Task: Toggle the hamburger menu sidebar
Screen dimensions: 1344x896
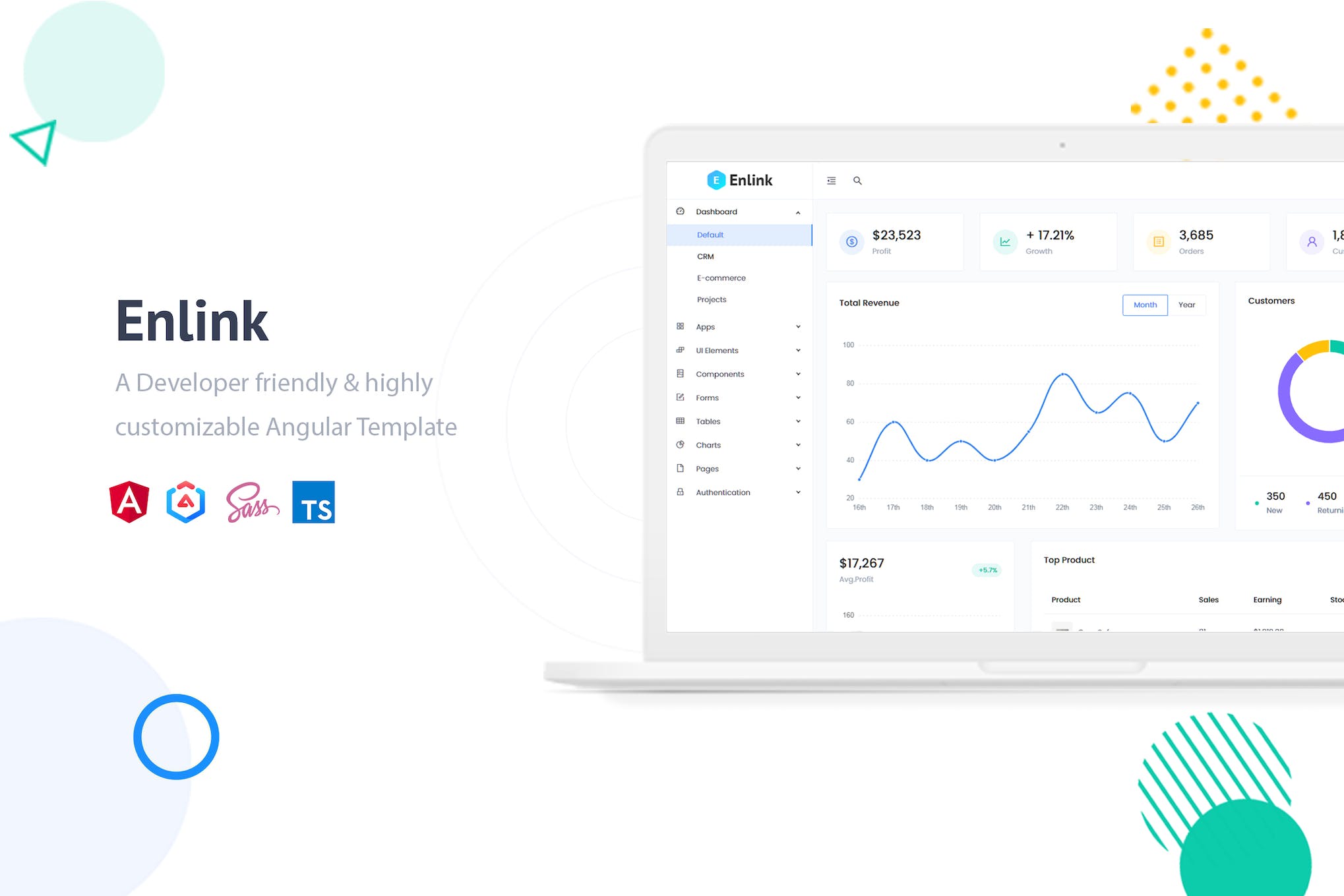Action: (x=832, y=181)
